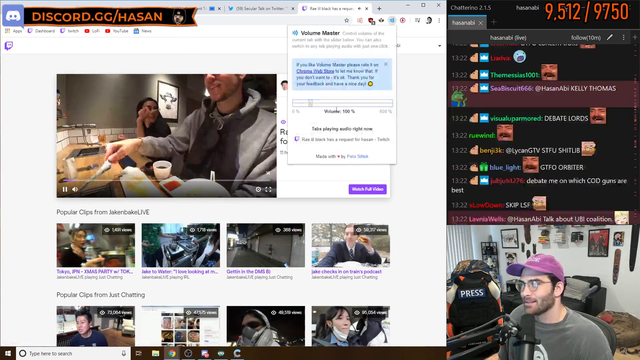Open Task View from the taskbar
This screenshot has height=360, width=640.
click(139, 353)
